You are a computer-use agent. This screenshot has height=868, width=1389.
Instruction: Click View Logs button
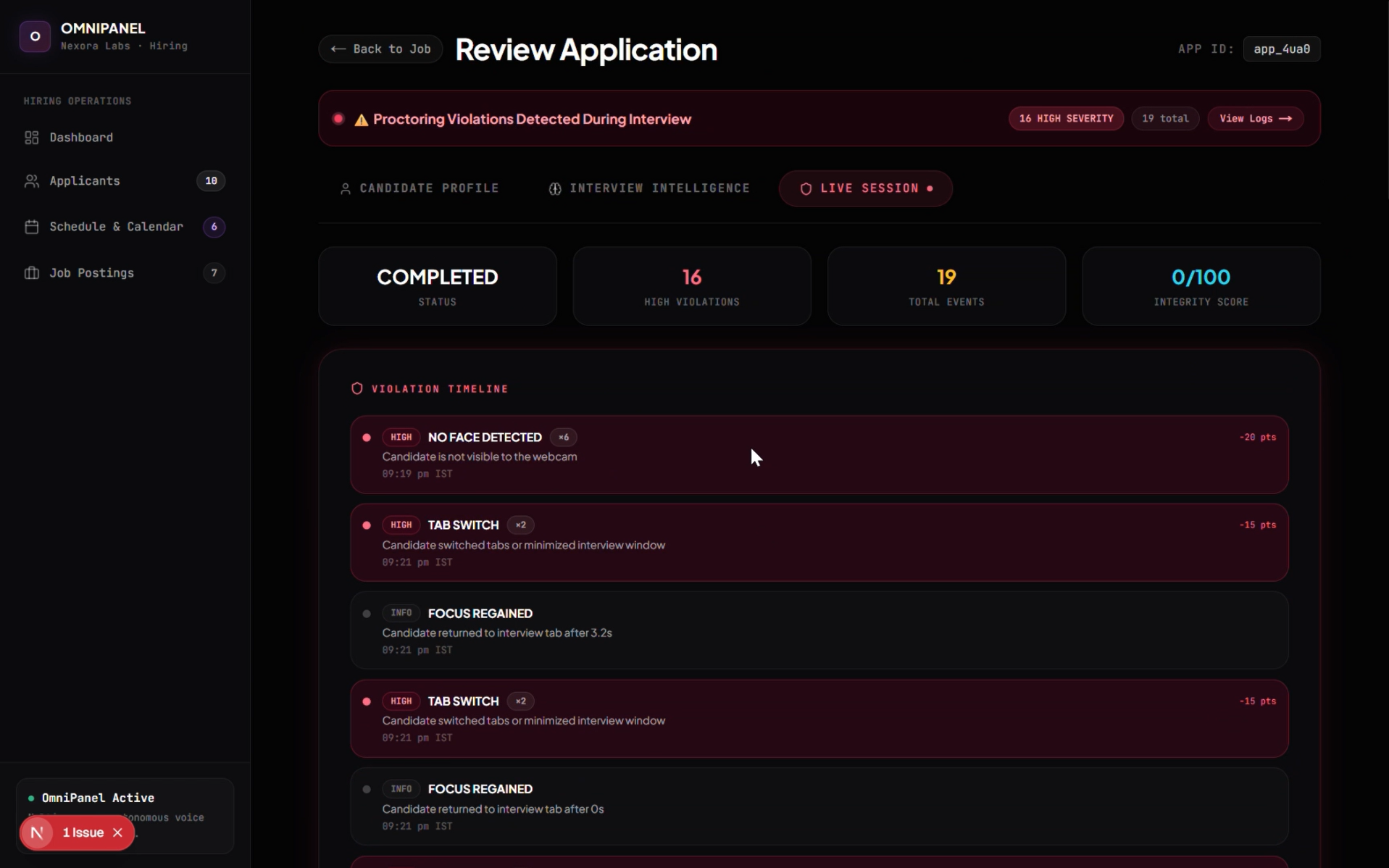[x=1256, y=119]
